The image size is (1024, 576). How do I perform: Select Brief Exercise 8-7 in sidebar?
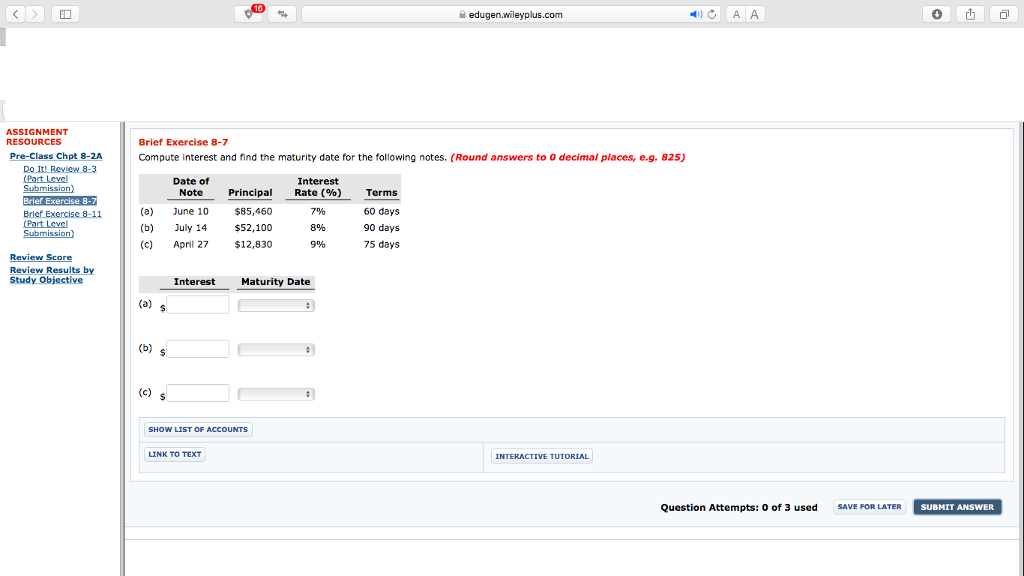(x=60, y=201)
